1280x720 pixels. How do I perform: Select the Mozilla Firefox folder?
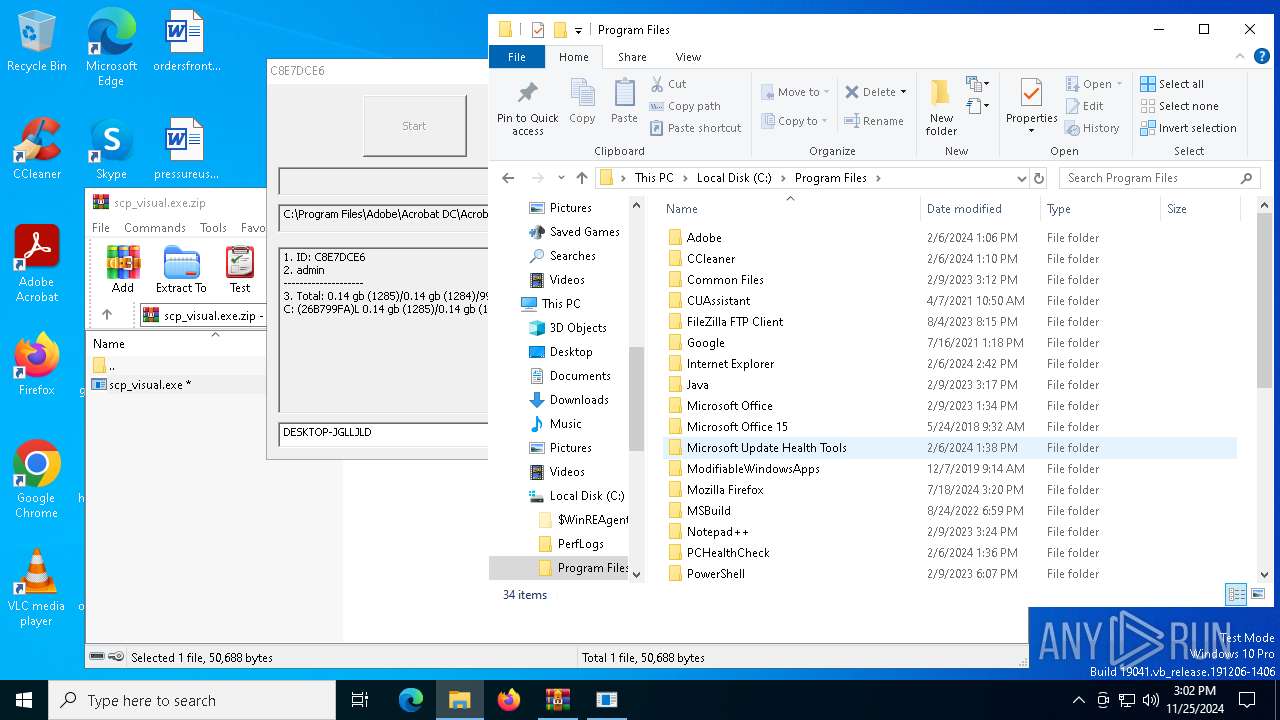(725, 490)
